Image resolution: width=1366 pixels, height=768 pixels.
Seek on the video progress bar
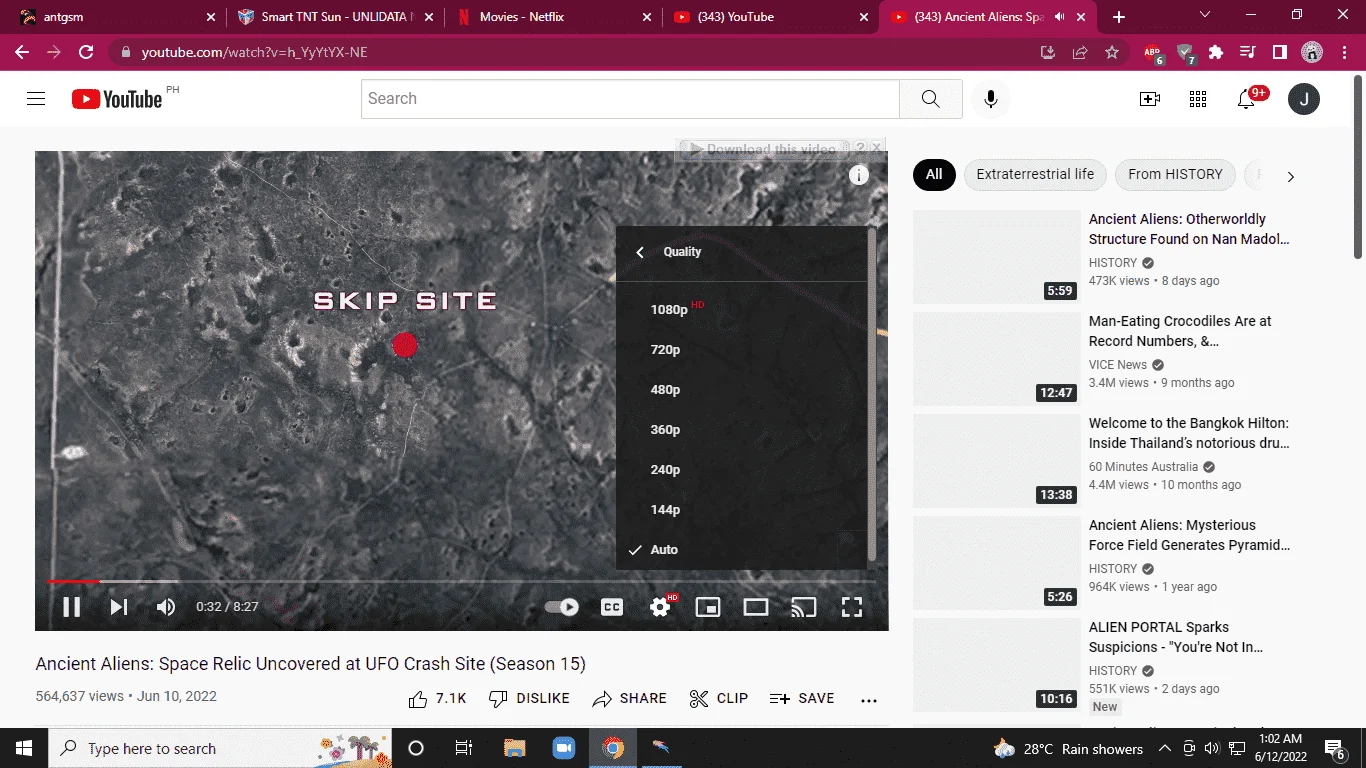(x=462, y=581)
